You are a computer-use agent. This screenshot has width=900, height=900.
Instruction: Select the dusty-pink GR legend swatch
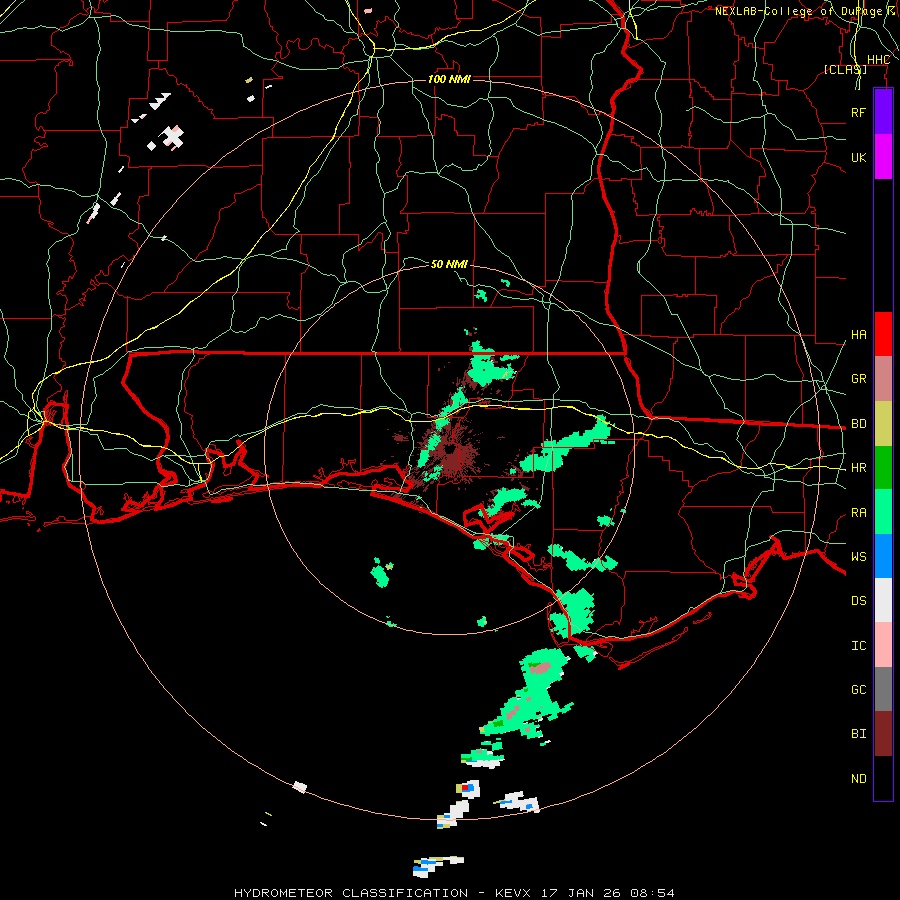(883, 379)
